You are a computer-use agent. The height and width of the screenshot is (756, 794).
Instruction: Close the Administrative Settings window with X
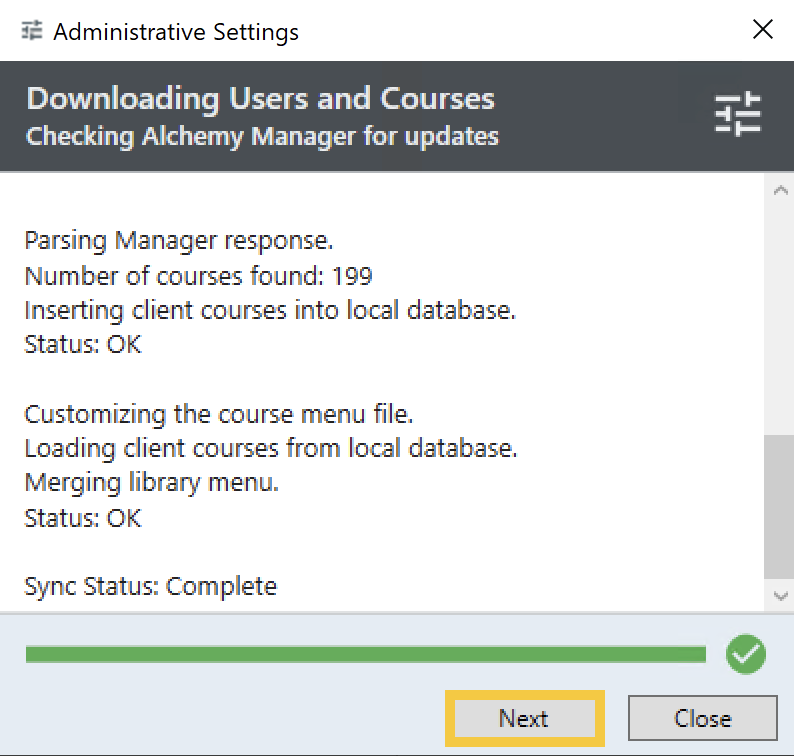click(x=762, y=30)
